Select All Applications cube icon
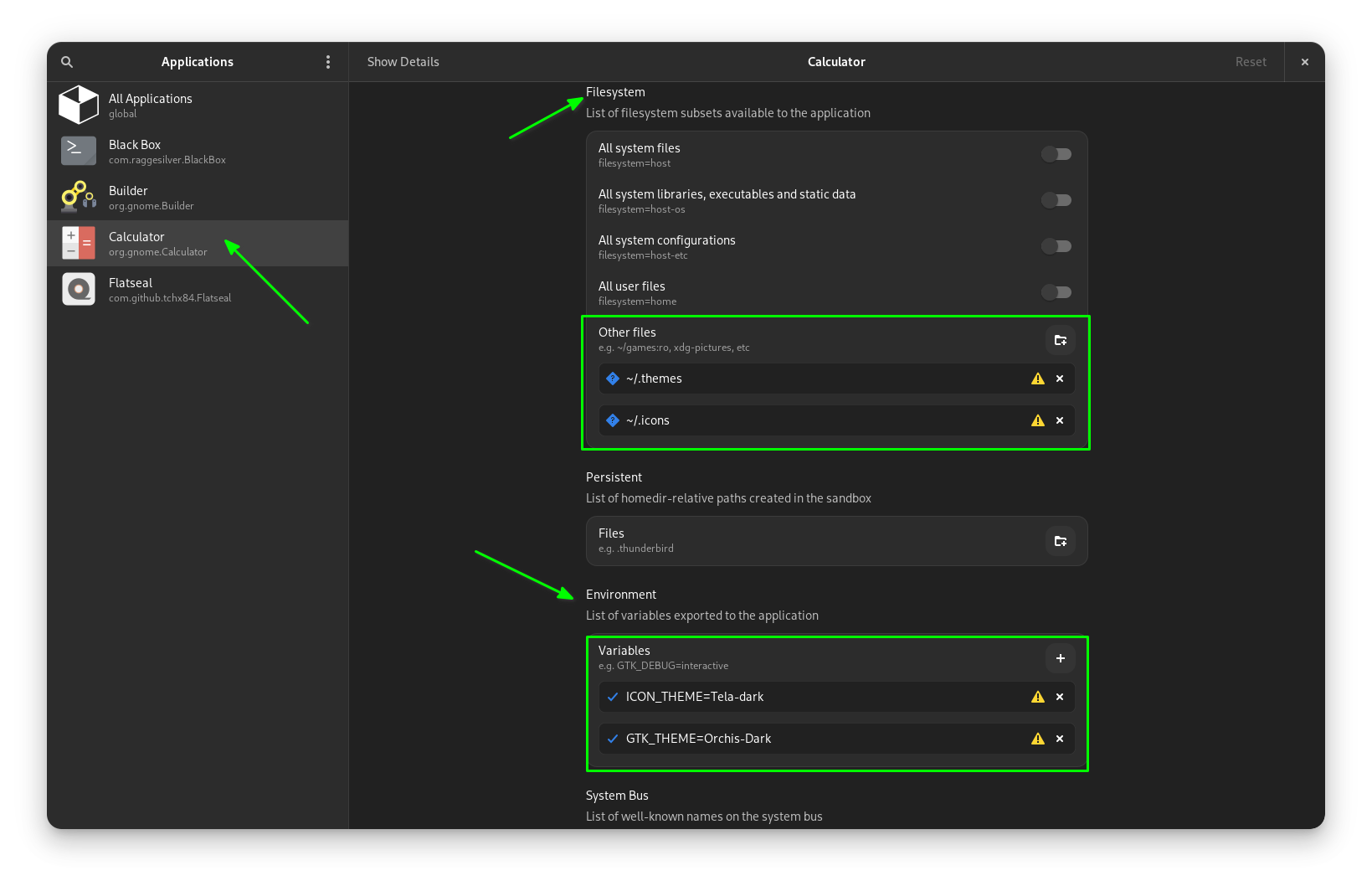 click(79, 106)
